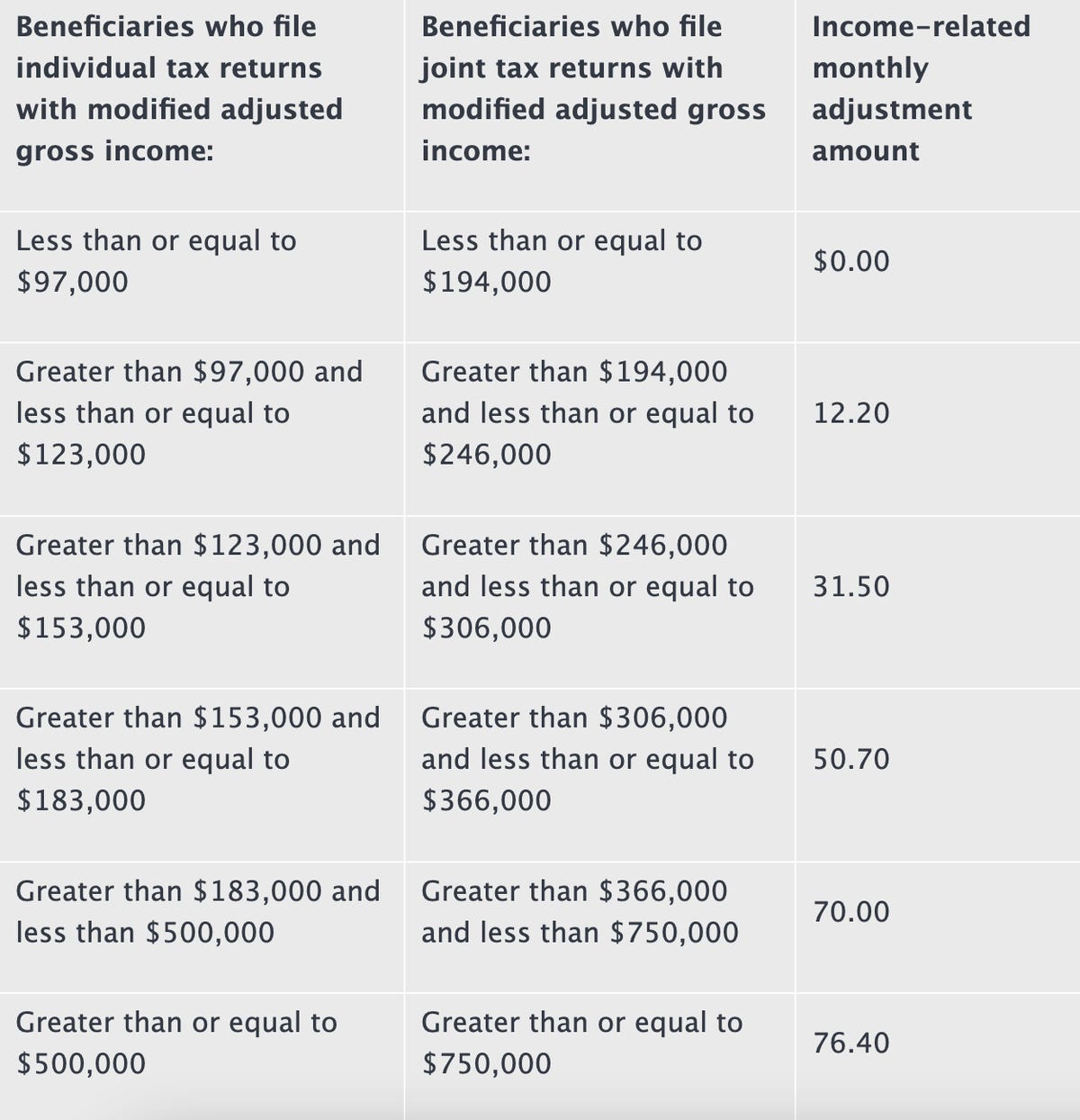1080x1120 pixels.
Task: Select 'Greater than or equal to $500,000' cell
Action: 176,1043
